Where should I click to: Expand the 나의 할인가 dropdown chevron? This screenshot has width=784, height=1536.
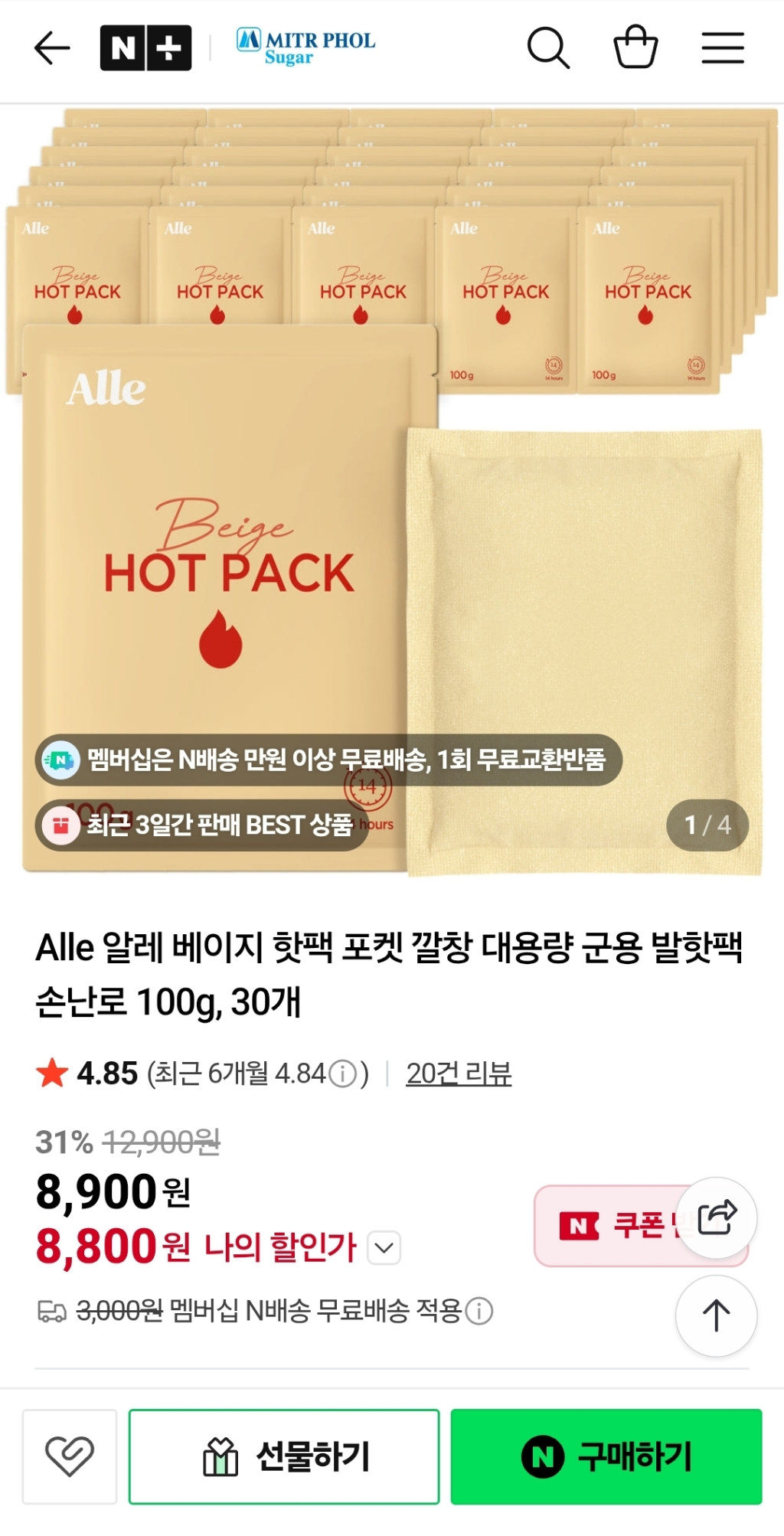point(384,1247)
